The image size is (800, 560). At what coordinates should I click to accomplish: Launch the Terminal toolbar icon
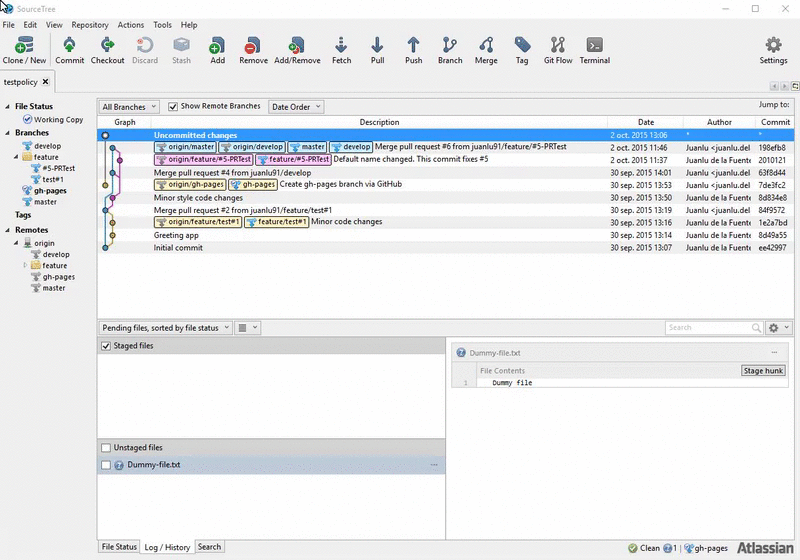[x=594, y=50]
